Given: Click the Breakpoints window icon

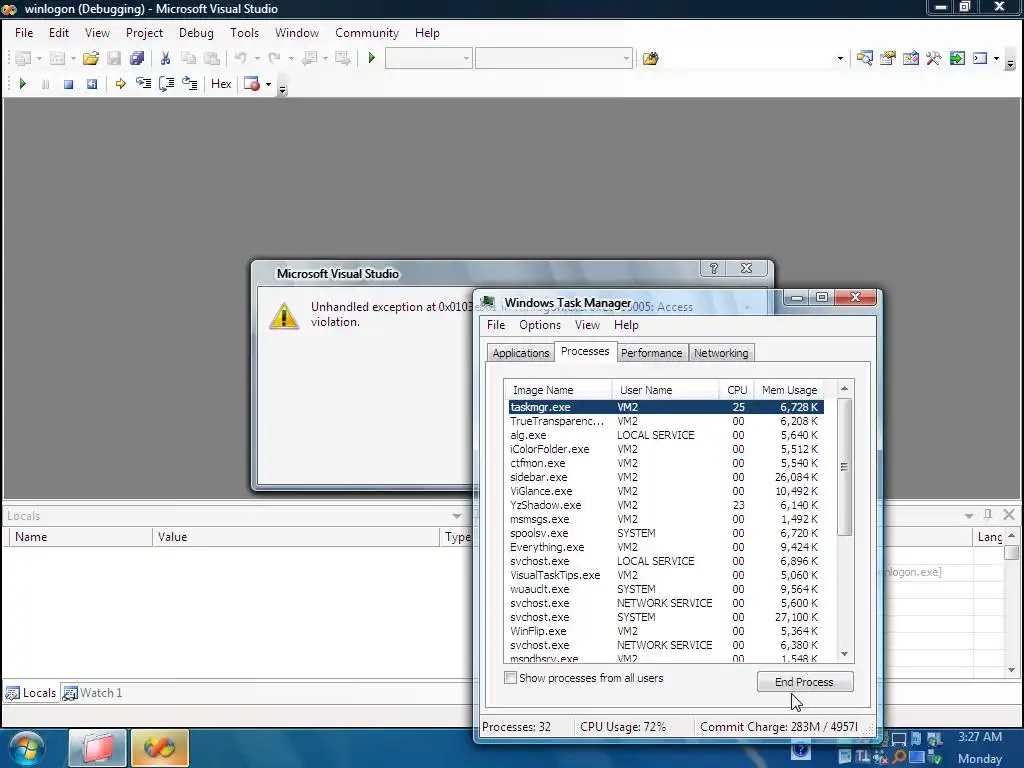Looking at the screenshot, I should tap(251, 84).
